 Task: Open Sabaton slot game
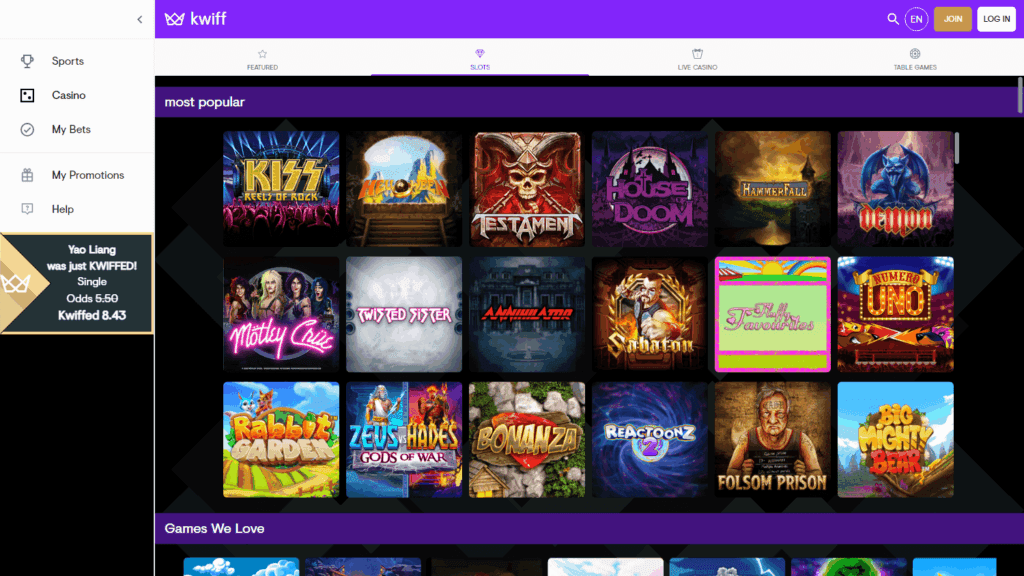650,314
